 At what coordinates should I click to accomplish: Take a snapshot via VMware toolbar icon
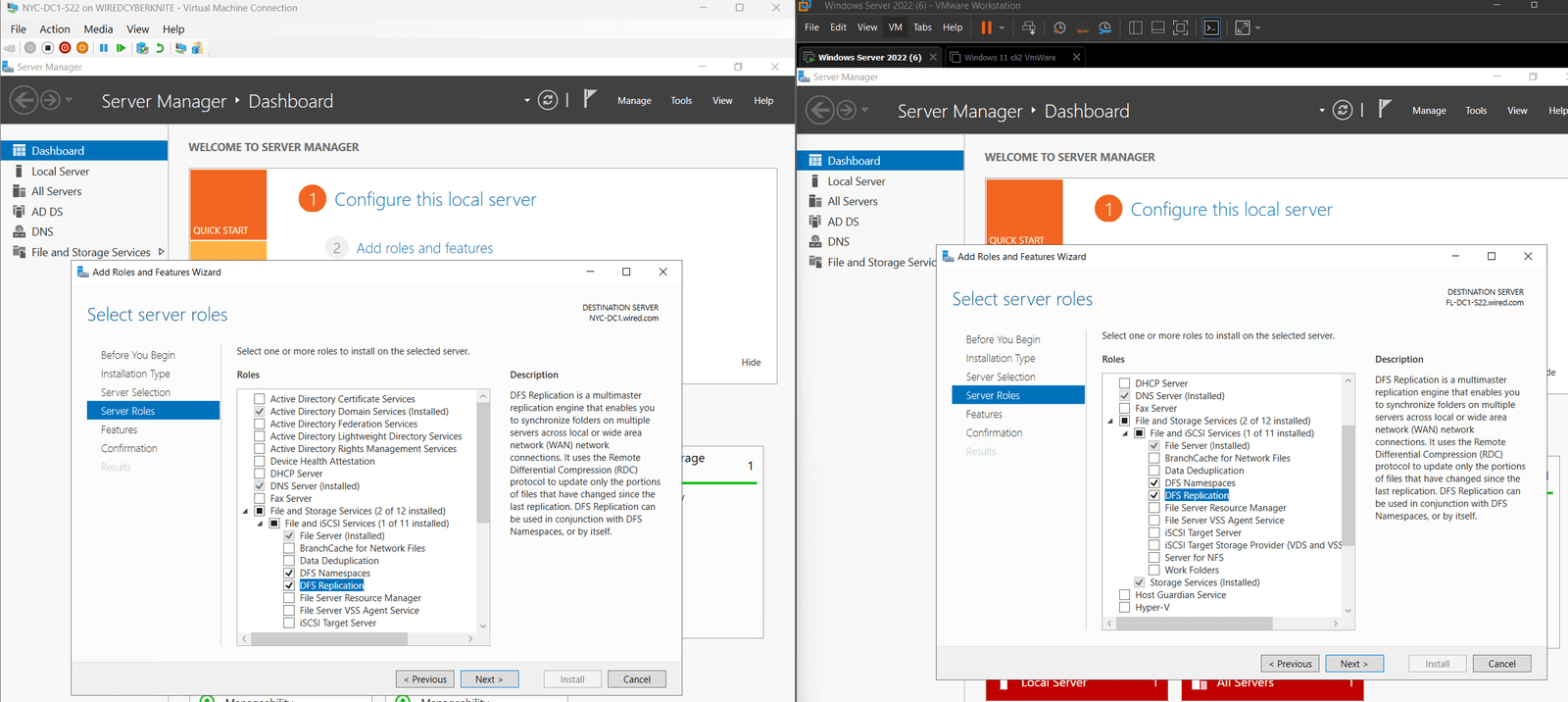click(1059, 27)
